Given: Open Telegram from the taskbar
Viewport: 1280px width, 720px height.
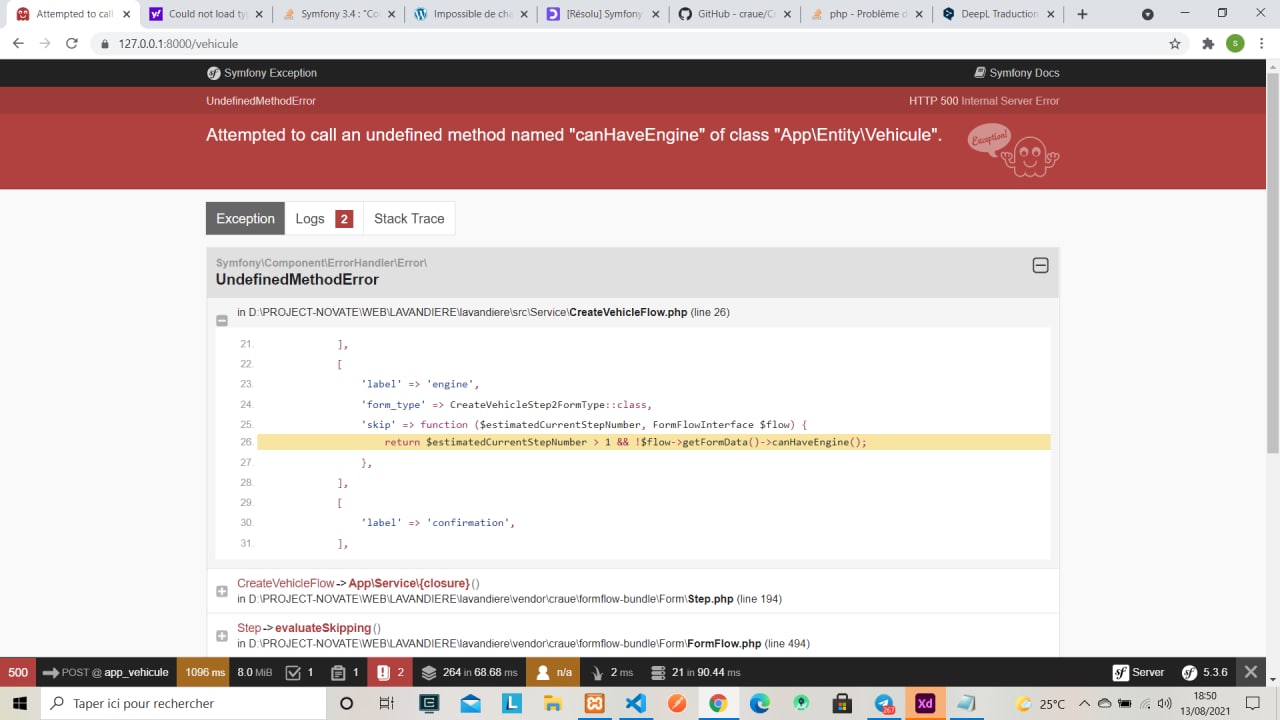Looking at the screenshot, I should point(884,703).
